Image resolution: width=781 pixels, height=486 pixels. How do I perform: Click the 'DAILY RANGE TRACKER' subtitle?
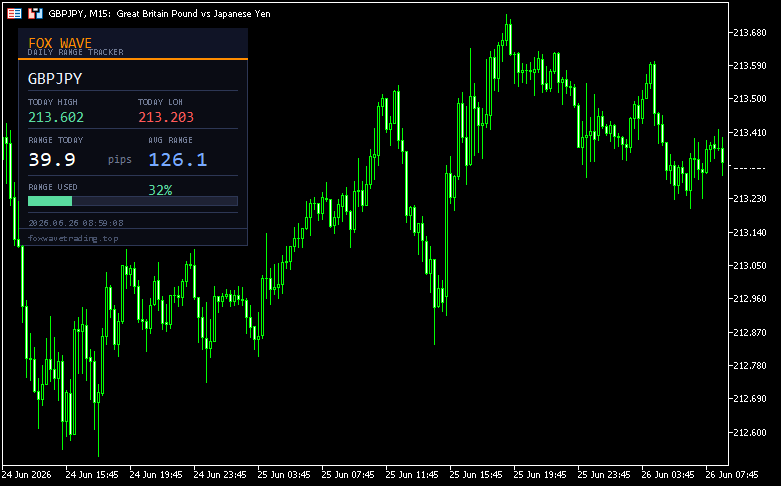(76, 52)
